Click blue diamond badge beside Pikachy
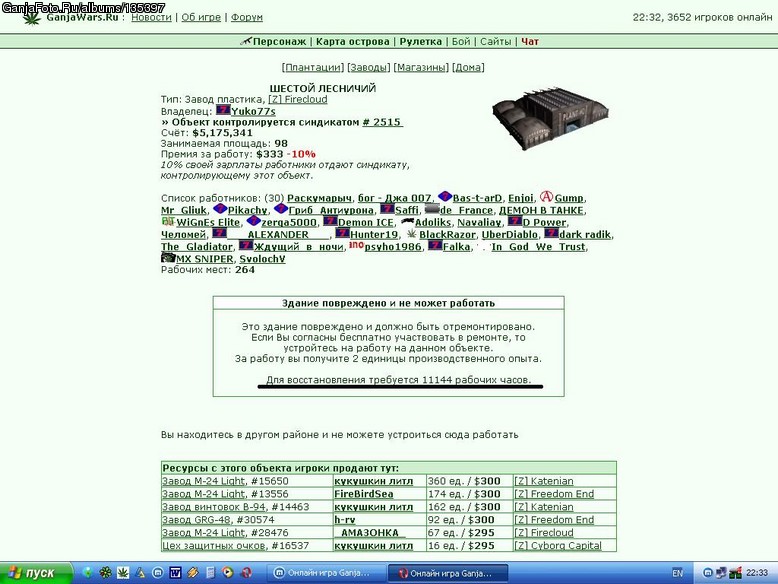 click(x=220, y=209)
